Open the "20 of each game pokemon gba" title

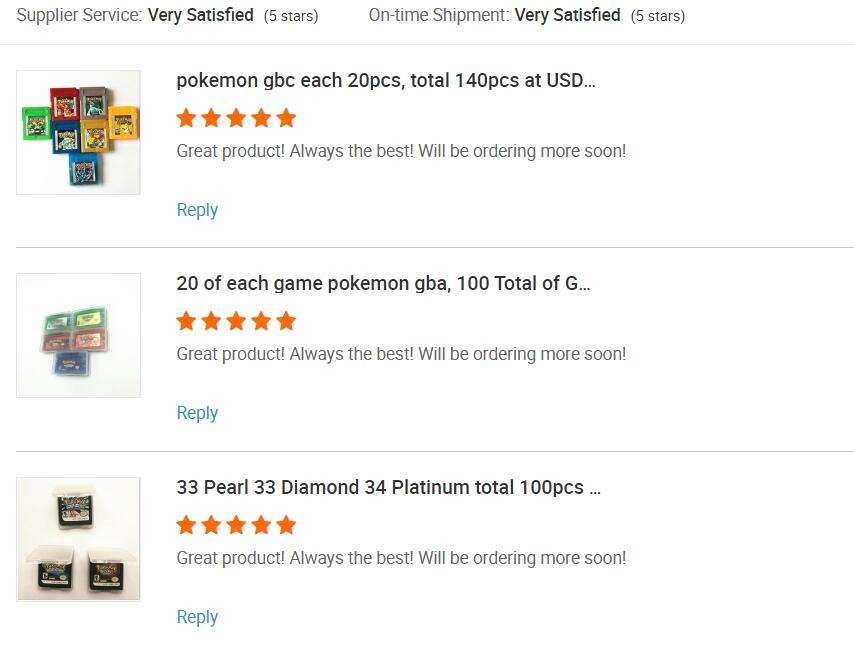coord(383,284)
